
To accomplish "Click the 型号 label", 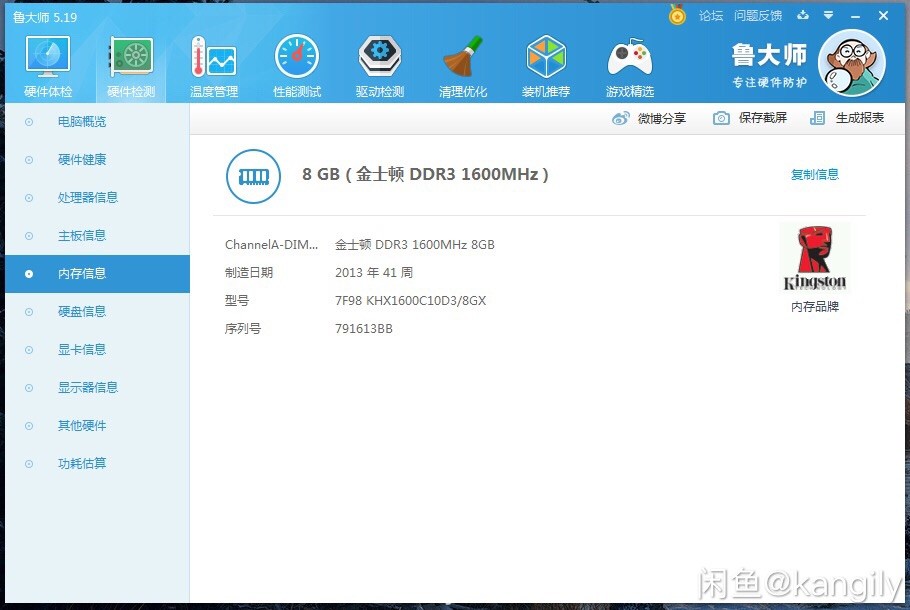I will point(237,301).
